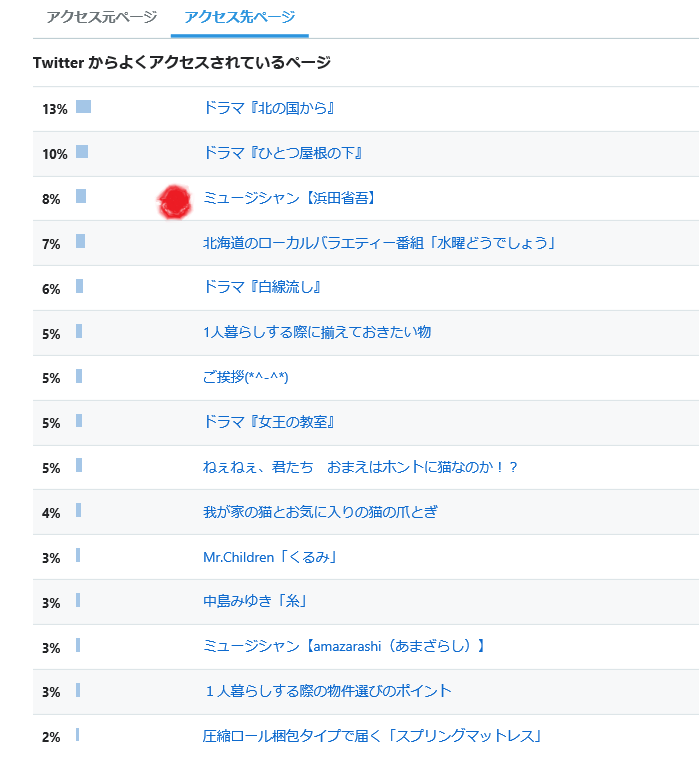Screen dimensions: 699x769
Task: Open the ドラマ『白線流し』 link
Action: pyautogui.click(x=262, y=287)
